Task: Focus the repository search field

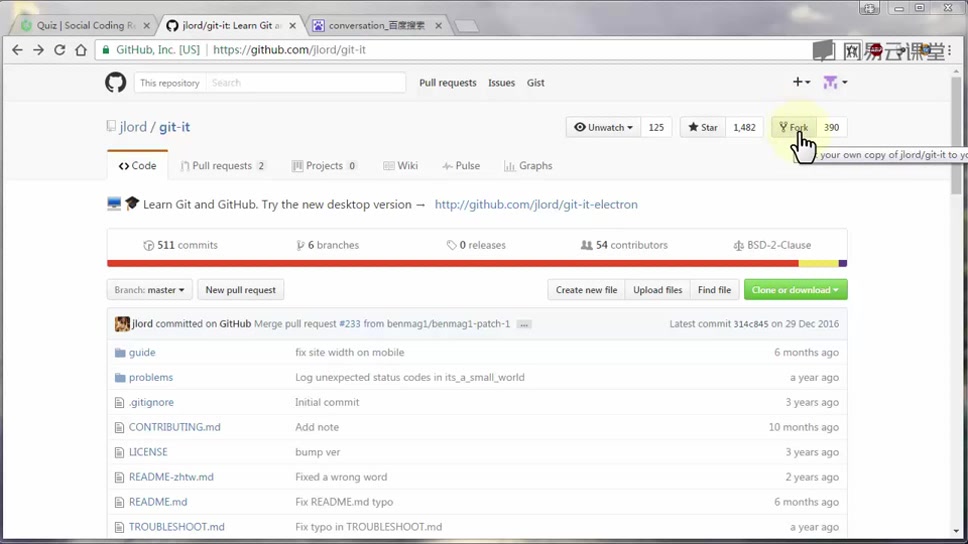Action: [x=306, y=83]
